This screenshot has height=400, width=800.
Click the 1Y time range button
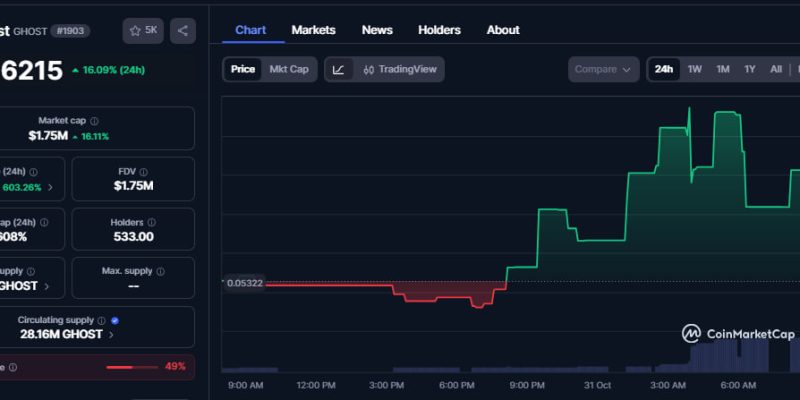750,69
